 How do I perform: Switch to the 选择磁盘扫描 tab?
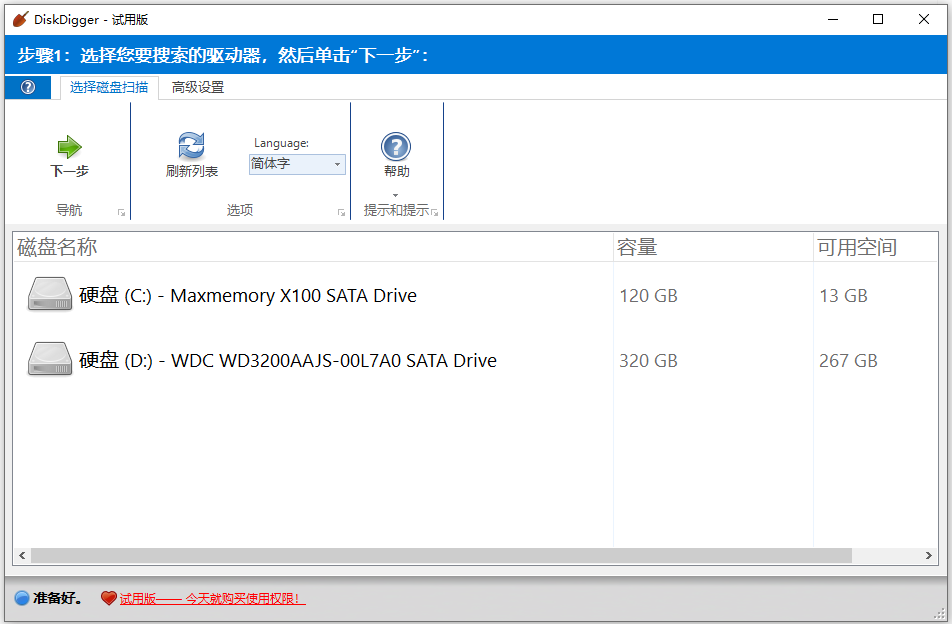click(x=109, y=87)
